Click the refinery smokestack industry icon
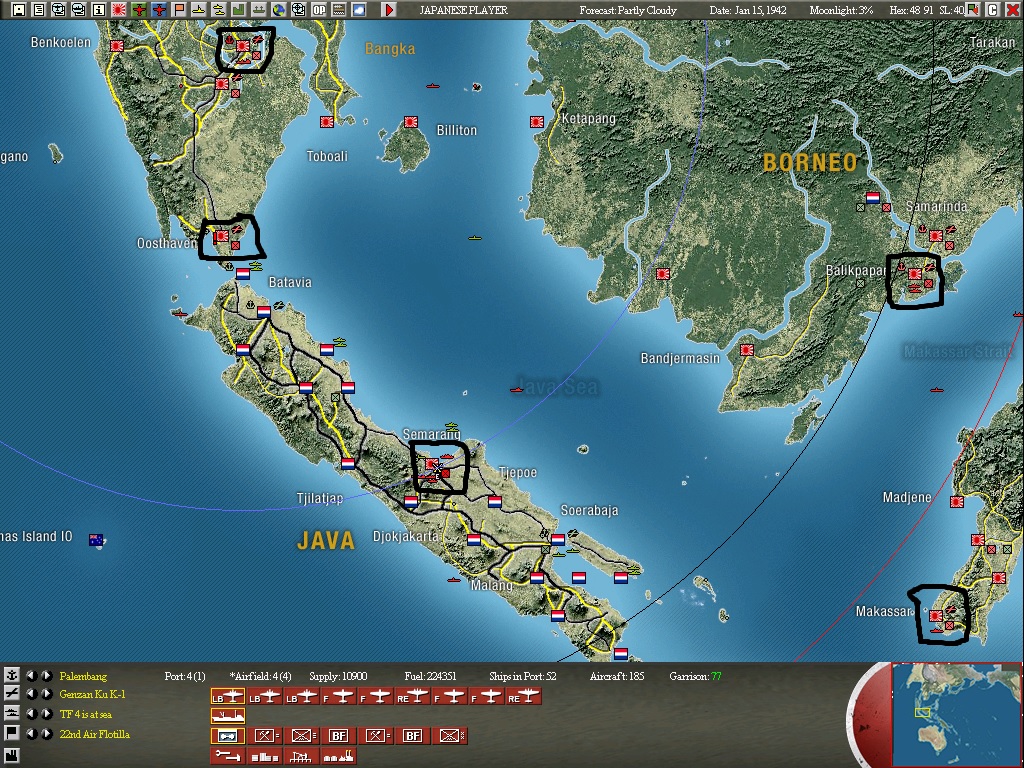The width and height of the screenshot is (1024, 768). point(338,756)
